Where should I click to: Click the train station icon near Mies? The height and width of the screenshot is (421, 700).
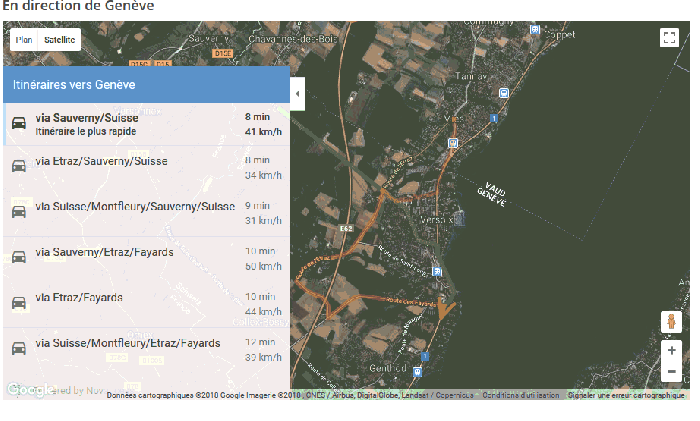(x=453, y=143)
